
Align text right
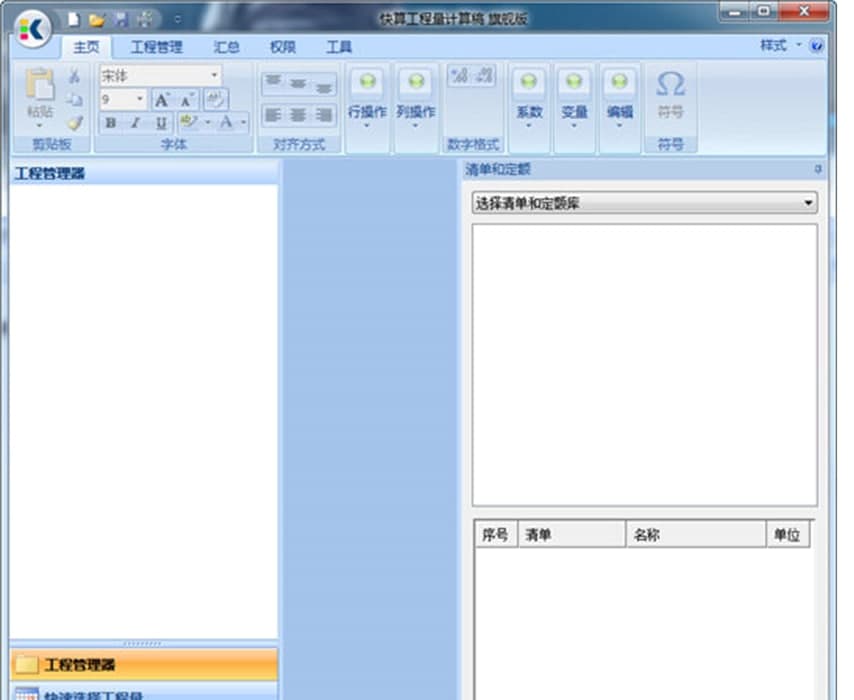pos(325,115)
